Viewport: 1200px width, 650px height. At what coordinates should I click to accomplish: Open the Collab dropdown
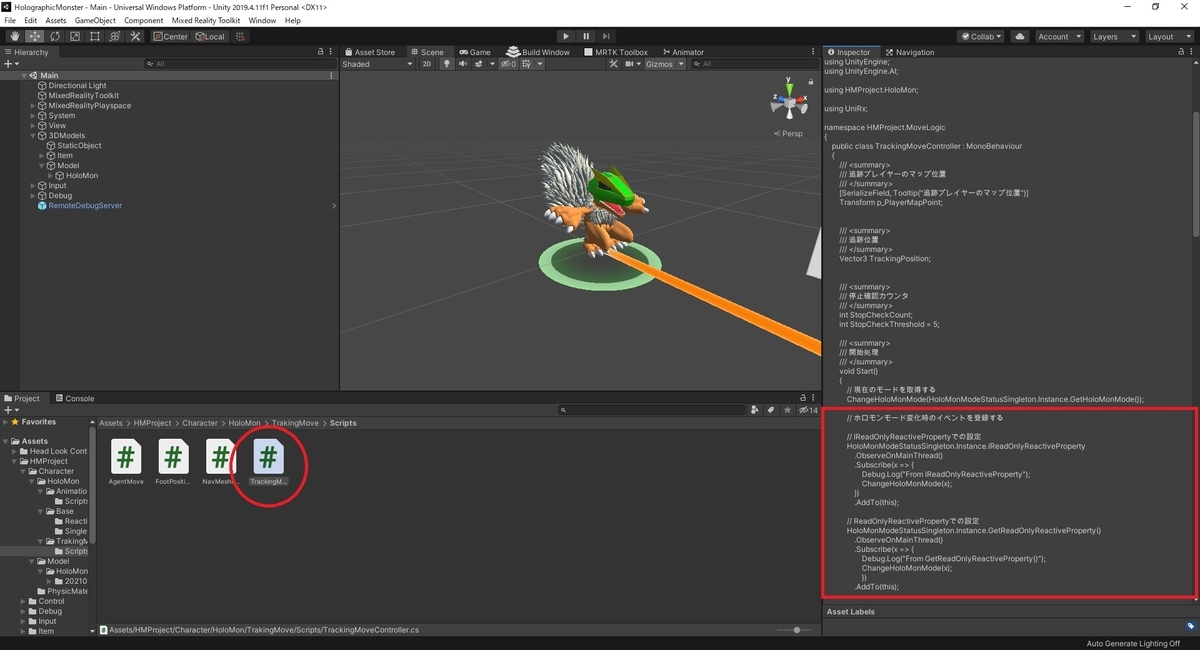[981, 36]
